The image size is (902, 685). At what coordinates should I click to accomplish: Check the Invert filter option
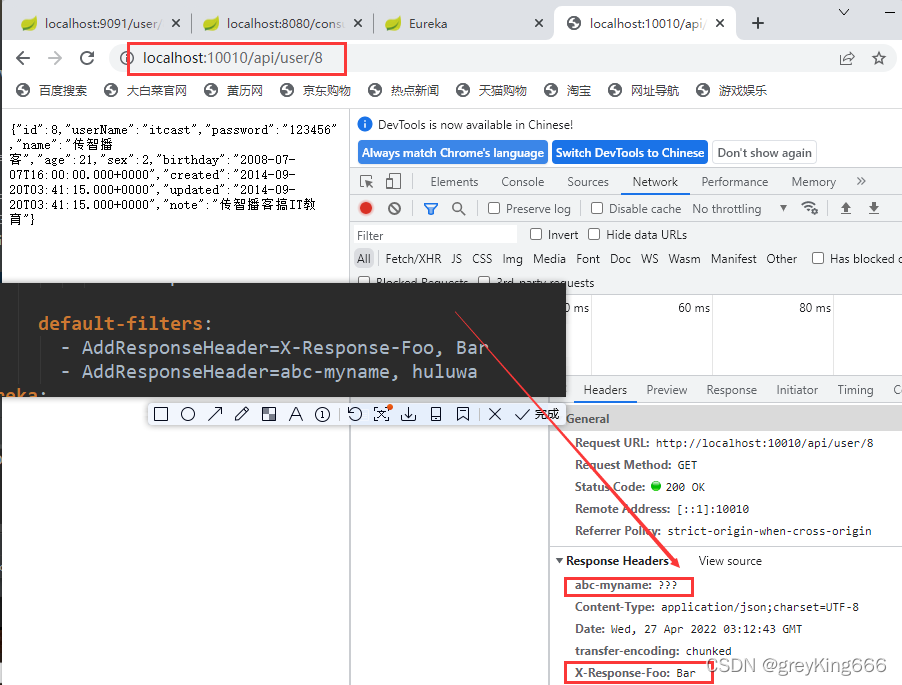pos(536,234)
